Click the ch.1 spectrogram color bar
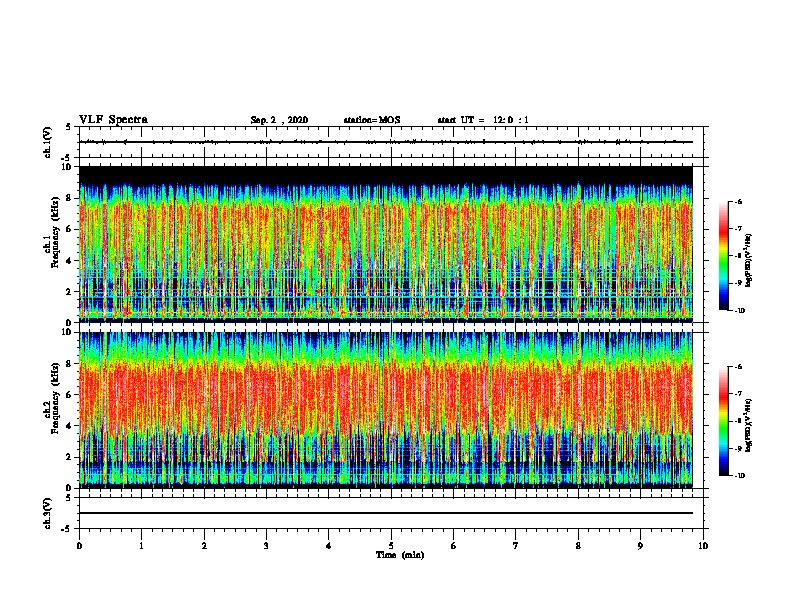792x612 pixels. (723, 256)
